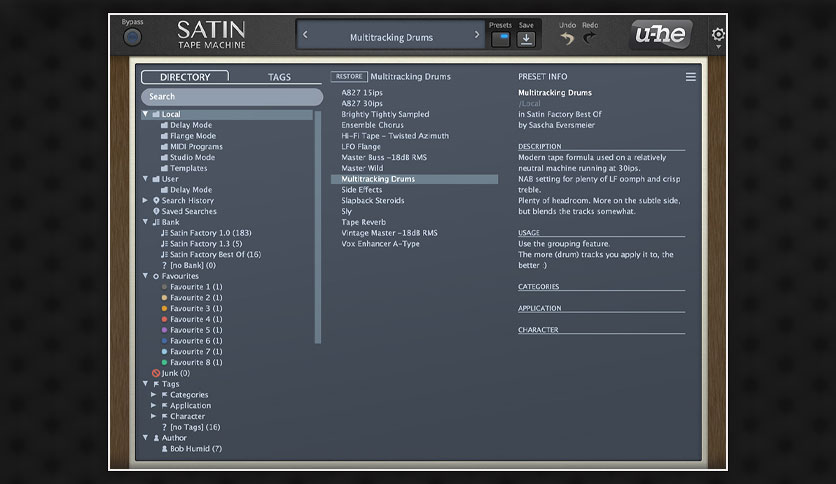
Task: Click the directory tree scrollbar
Action: coord(318,227)
